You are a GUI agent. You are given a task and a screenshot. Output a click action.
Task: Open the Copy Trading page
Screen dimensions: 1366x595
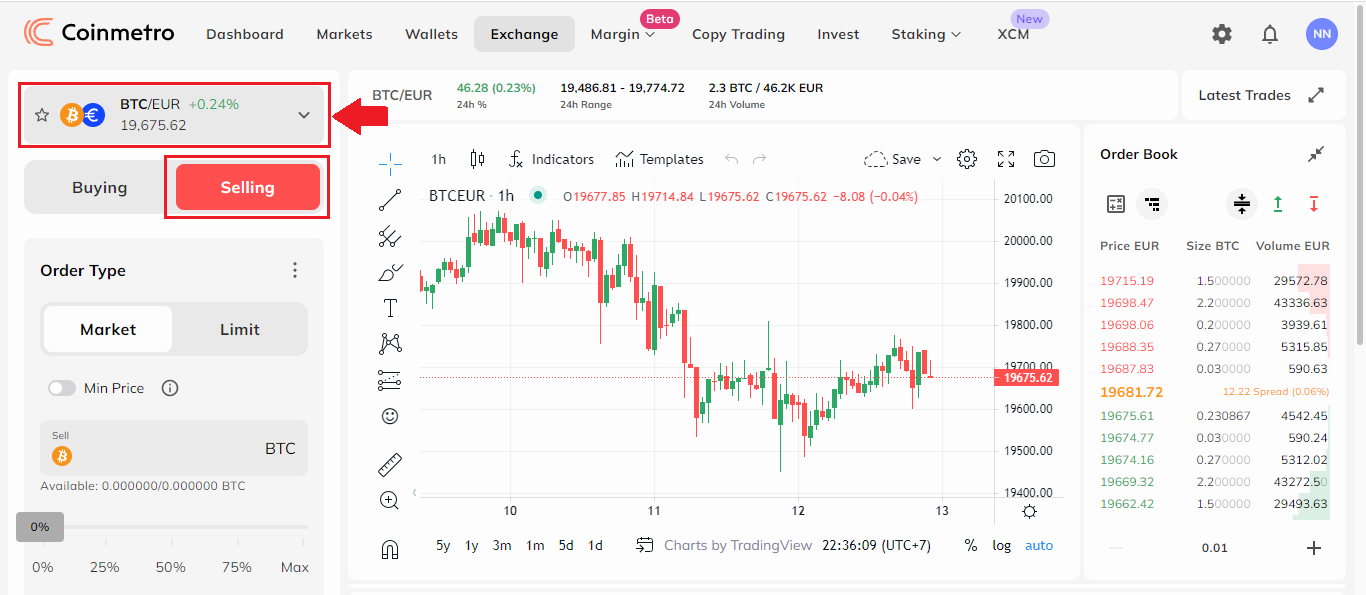738,33
